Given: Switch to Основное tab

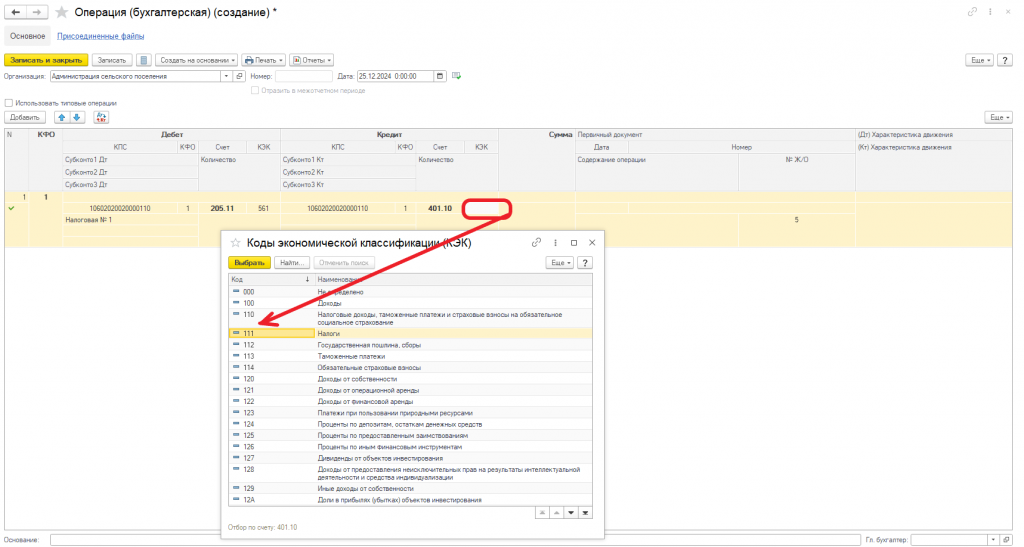Looking at the screenshot, I should point(27,36).
